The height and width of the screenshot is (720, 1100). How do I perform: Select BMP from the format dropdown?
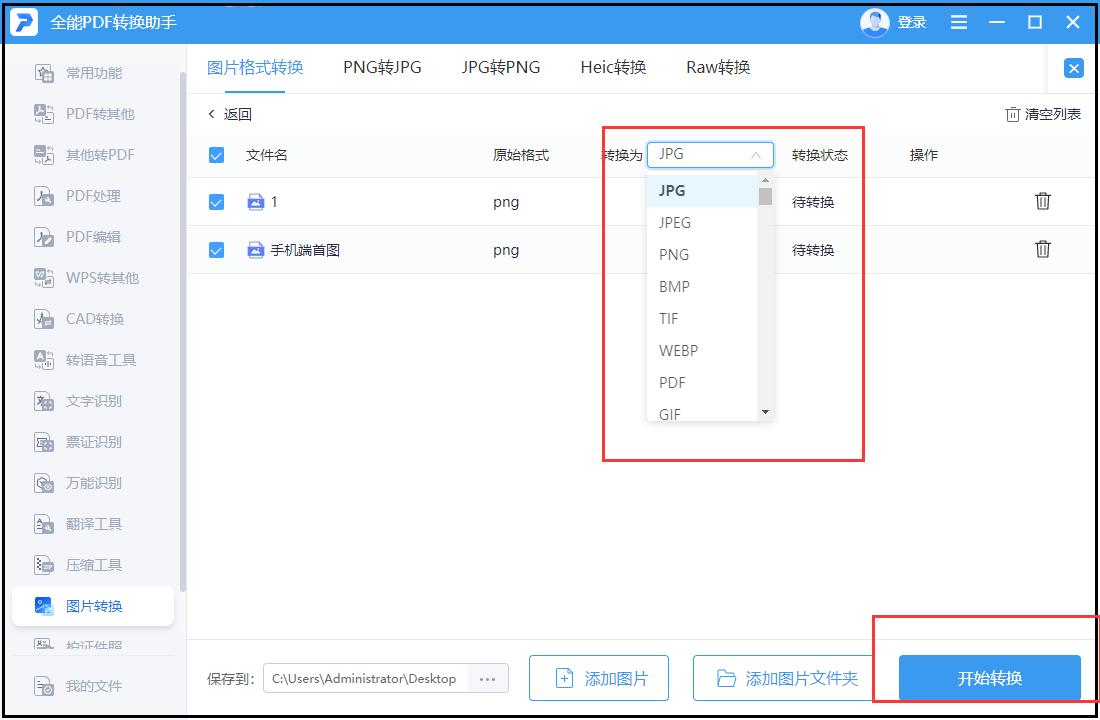(x=674, y=286)
